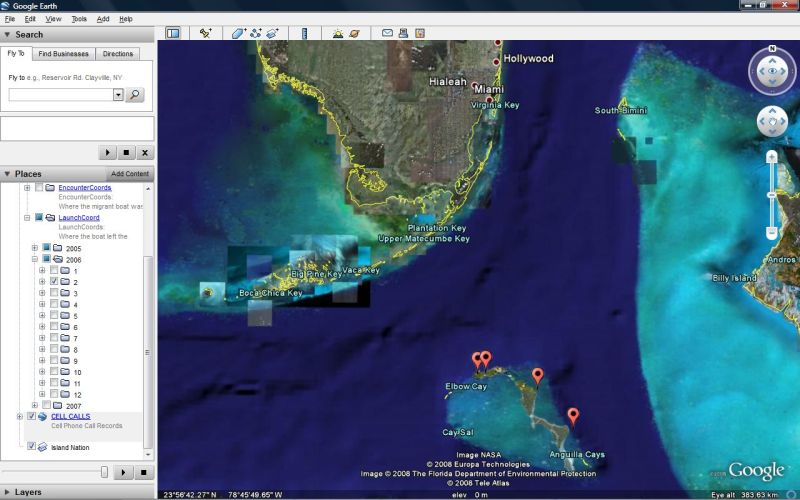Toggle the LaunchCoord folder checkbox
Viewport: 800px width, 500px height.
[39, 217]
